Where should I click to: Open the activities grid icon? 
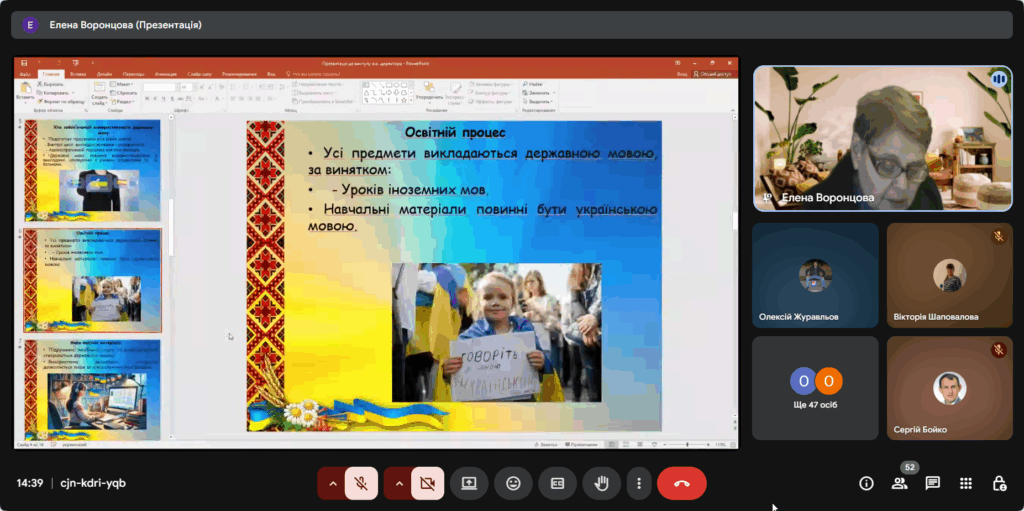click(x=965, y=483)
